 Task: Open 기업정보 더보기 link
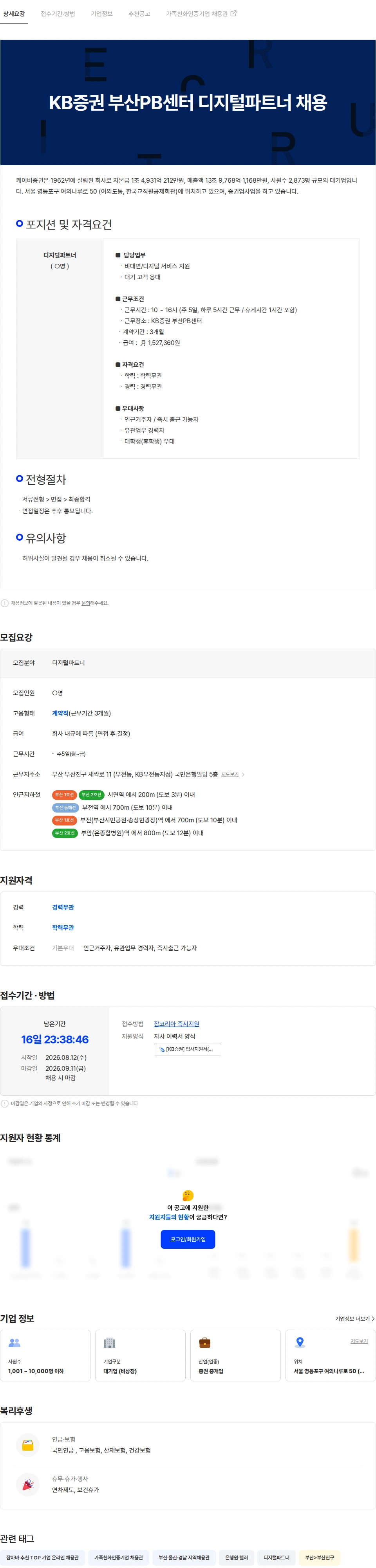355,1318
